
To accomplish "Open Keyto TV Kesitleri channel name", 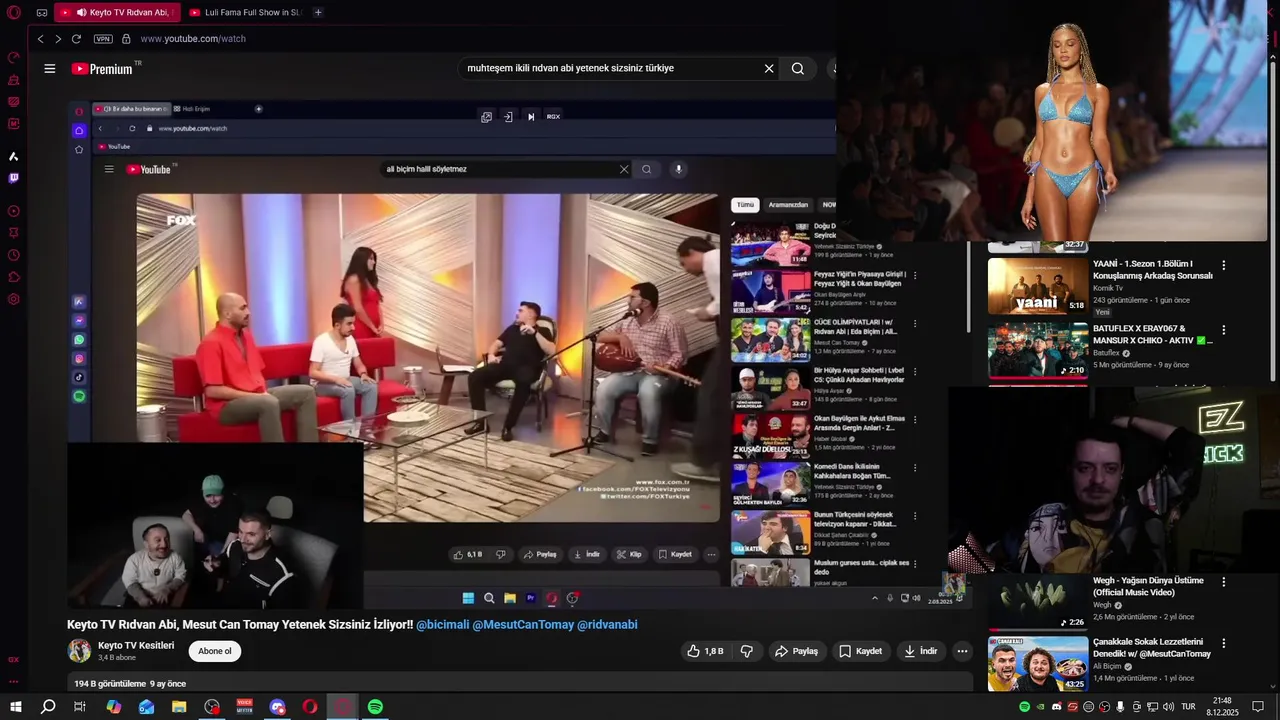I will click(x=136, y=646).
